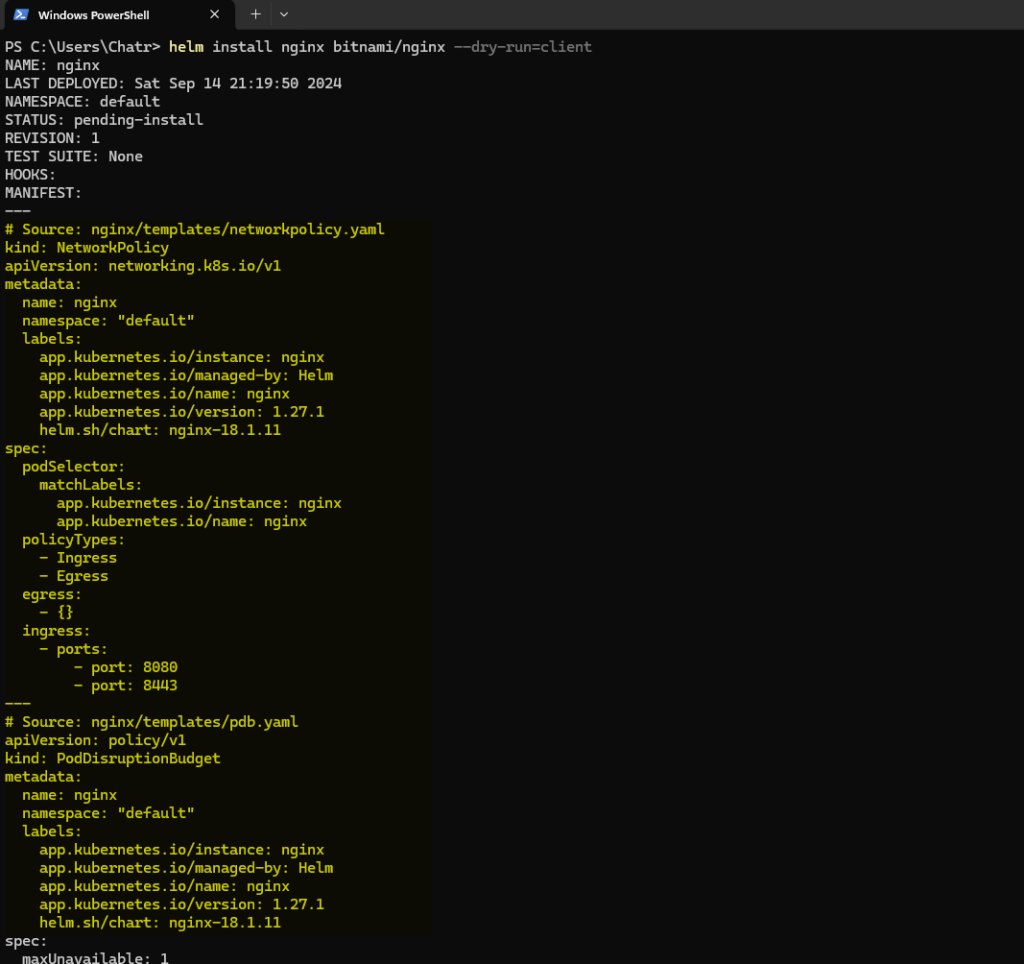This screenshot has height=964, width=1024.
Task: Click the 'LAST DEPLOYED' timestamp line
Action: click(x=173, y=84)
